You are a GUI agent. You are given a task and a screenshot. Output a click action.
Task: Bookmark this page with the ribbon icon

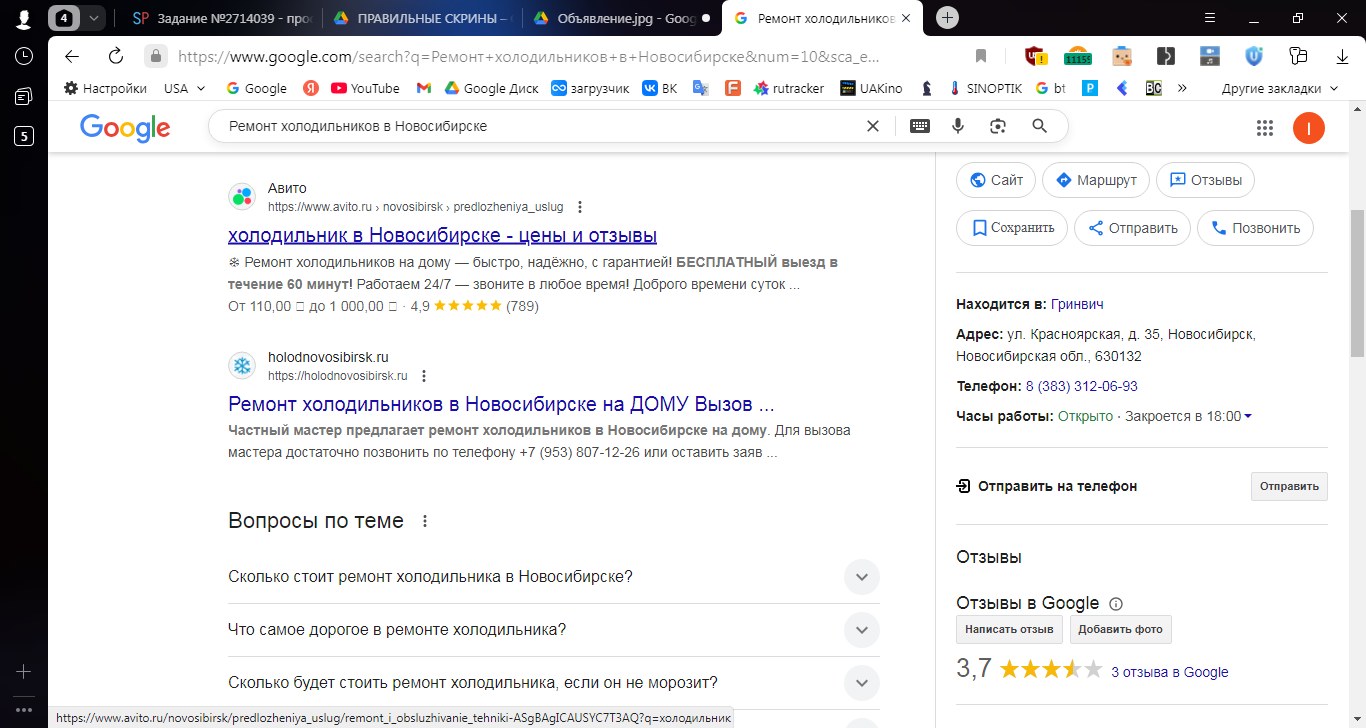[981, 56]
